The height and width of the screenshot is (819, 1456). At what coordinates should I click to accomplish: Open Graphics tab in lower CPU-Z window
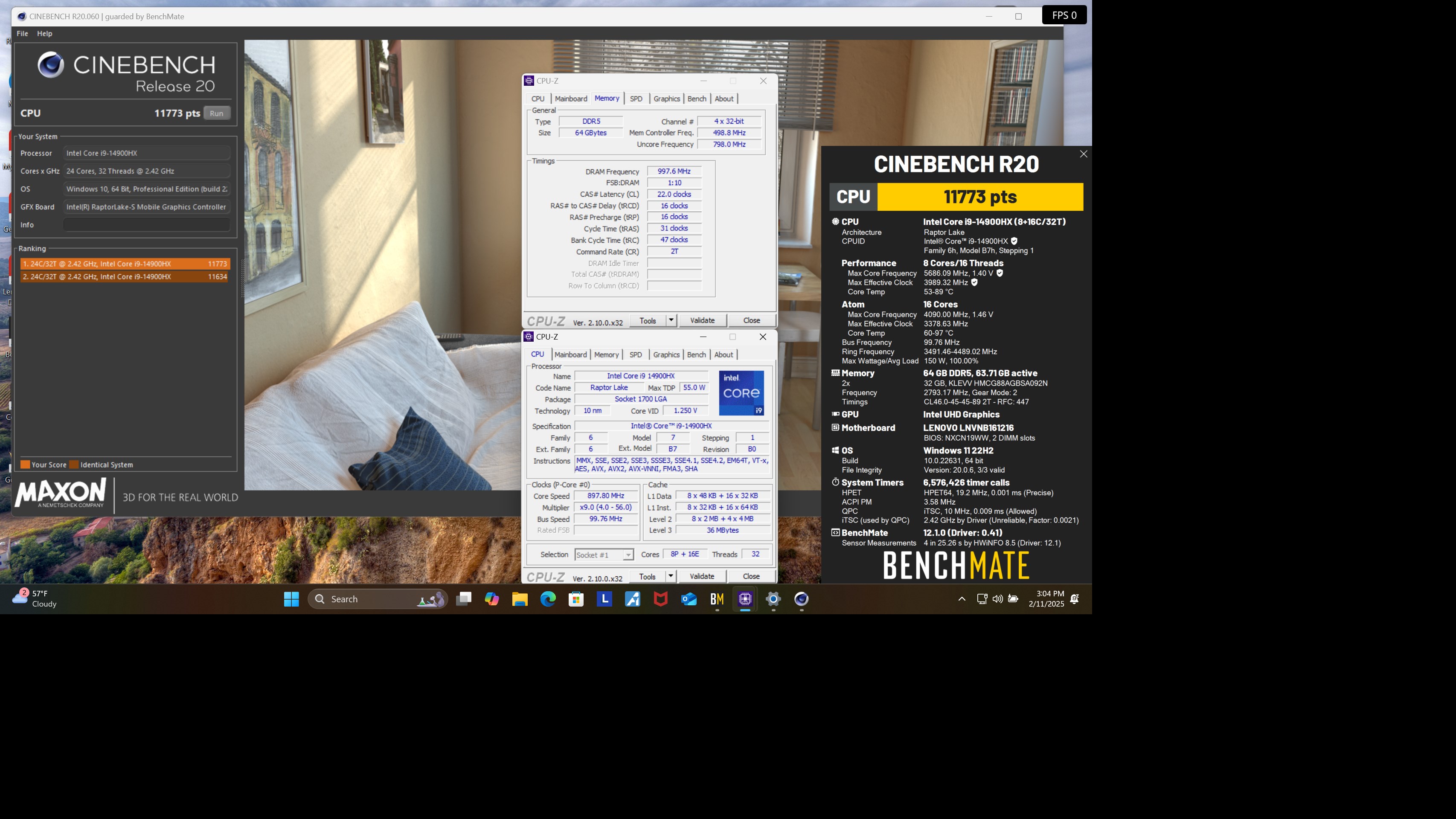click(x=666, y=355)
